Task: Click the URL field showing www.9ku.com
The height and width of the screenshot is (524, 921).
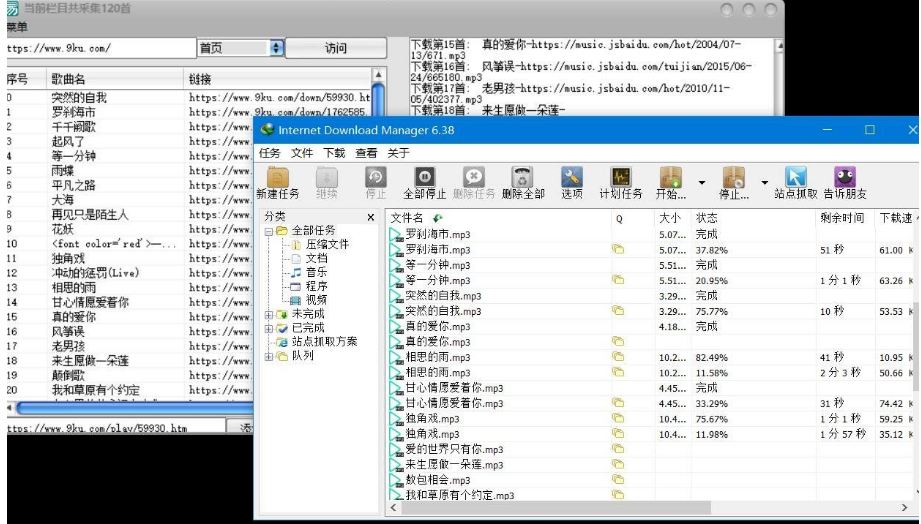Action: [101, 48]
